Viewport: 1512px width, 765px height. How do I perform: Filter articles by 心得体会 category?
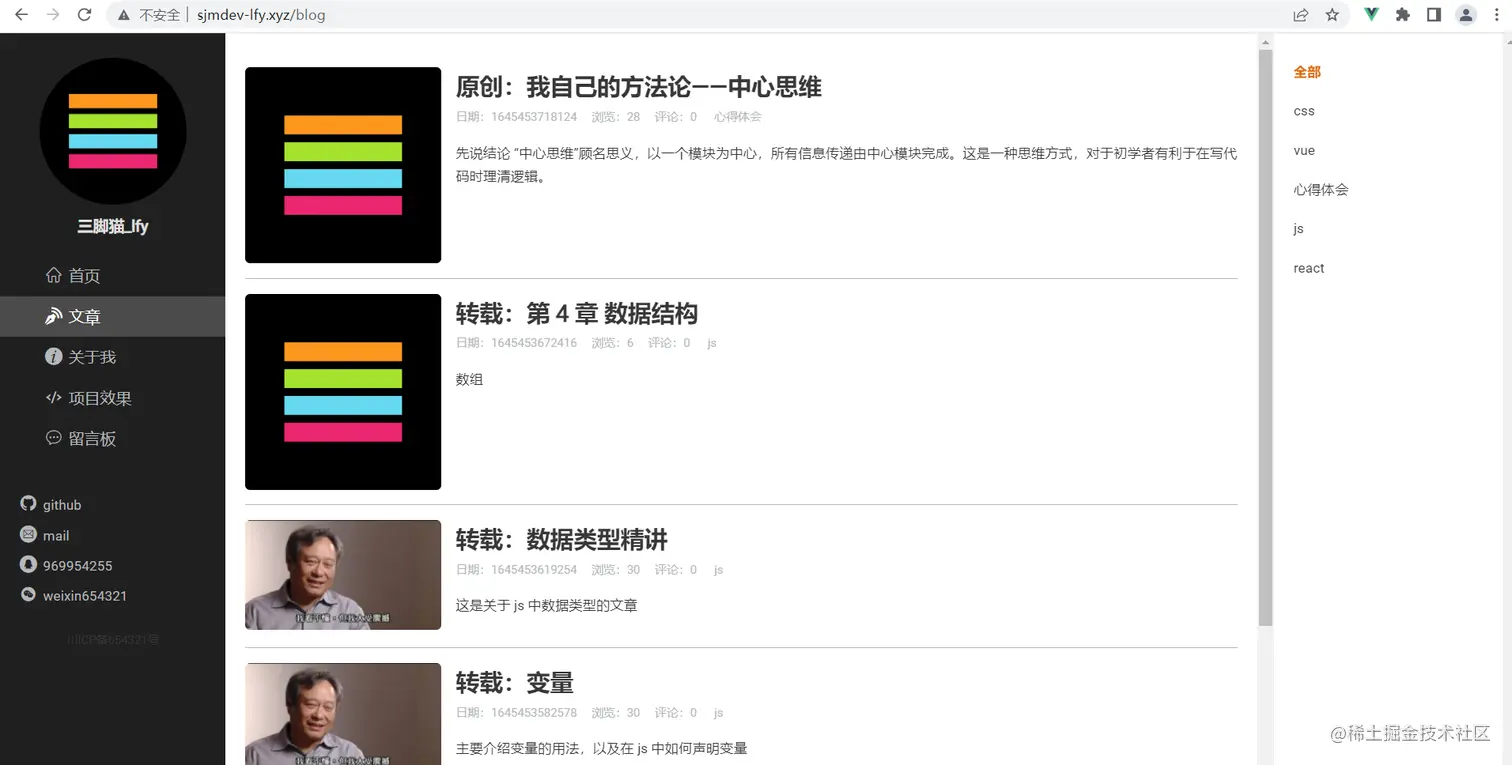pyautogui.click(x=1321, y=189)
